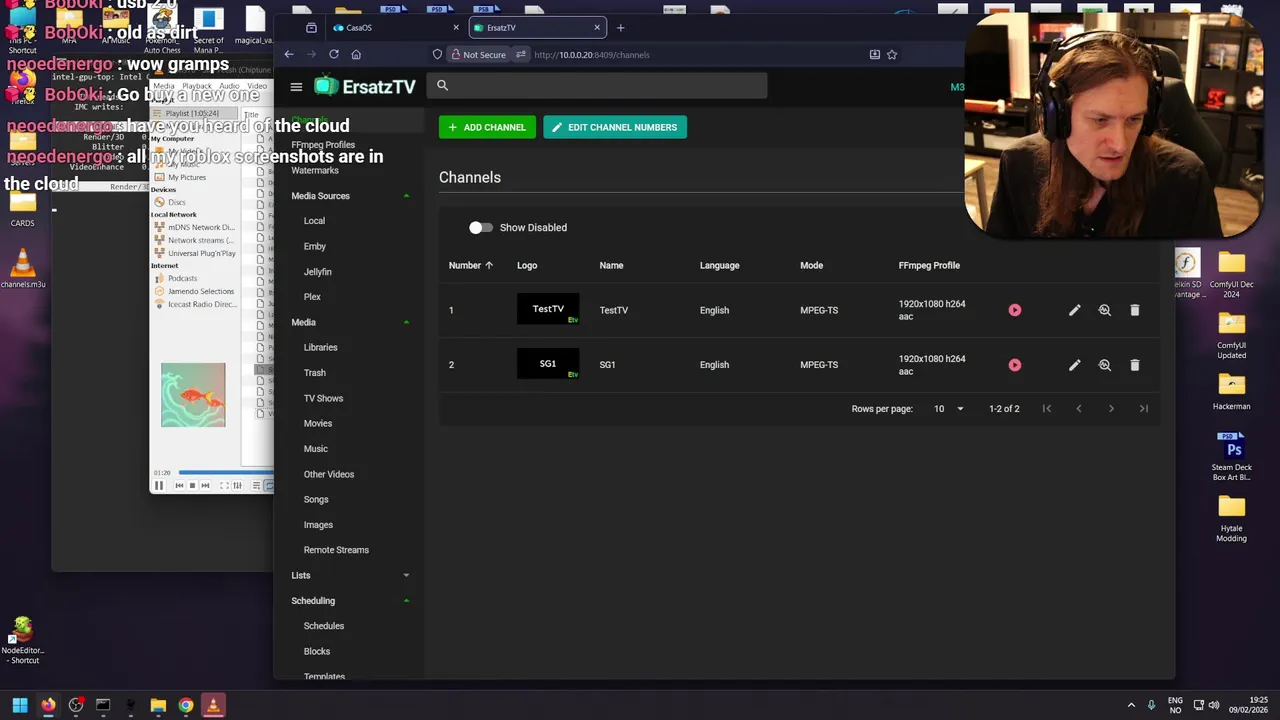
Task: Open playout troubleshooting for the TestTV channel
Action: click(x=1105, y=310)
